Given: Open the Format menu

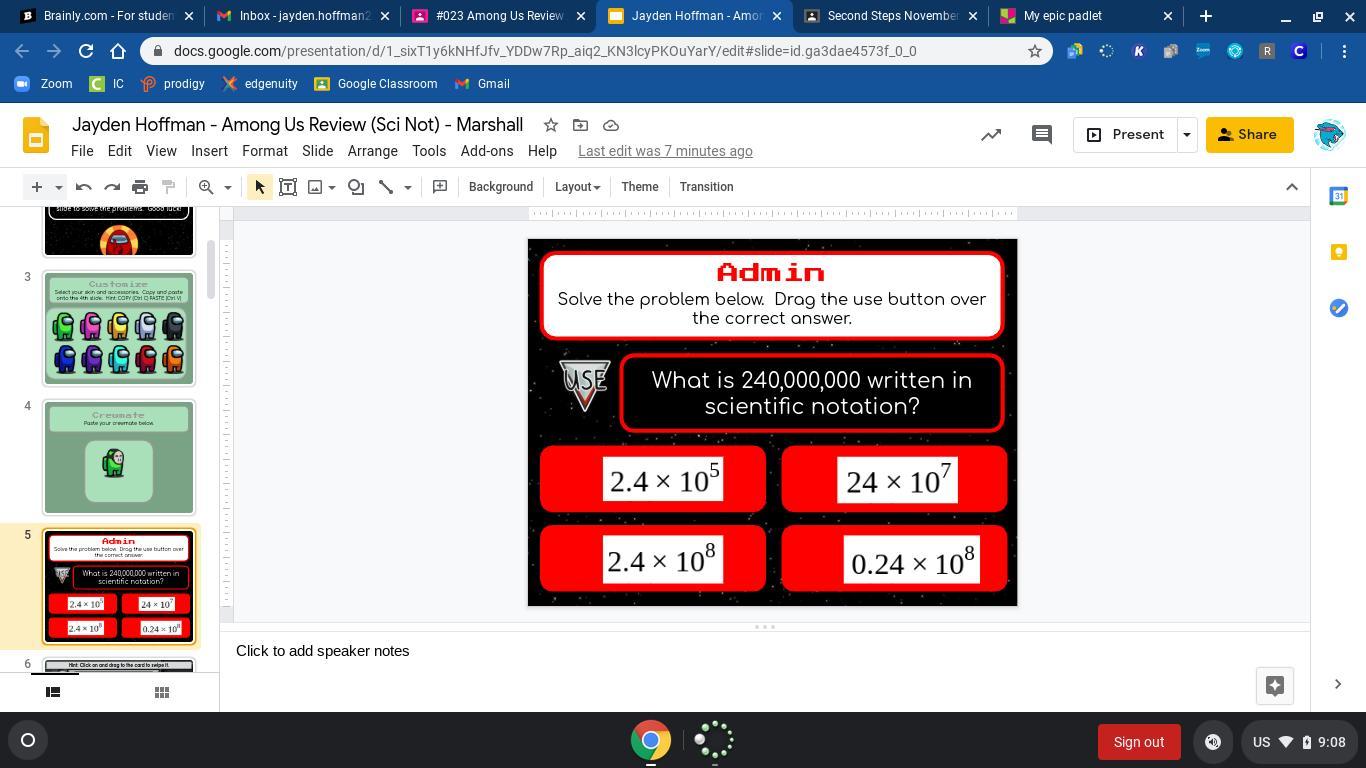Looking at the screenshot, I should pyautogui.click(x=265, y=151).
